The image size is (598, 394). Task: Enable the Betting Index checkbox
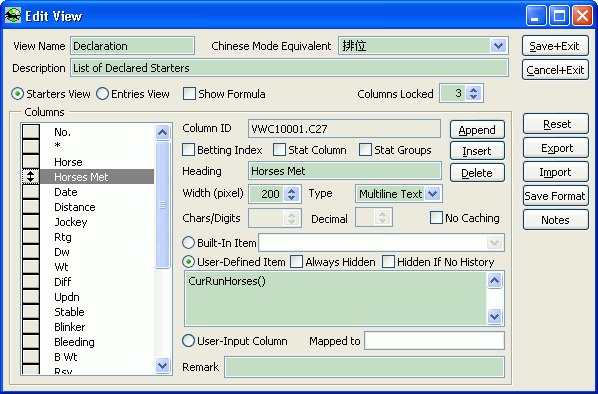[188, 150]
